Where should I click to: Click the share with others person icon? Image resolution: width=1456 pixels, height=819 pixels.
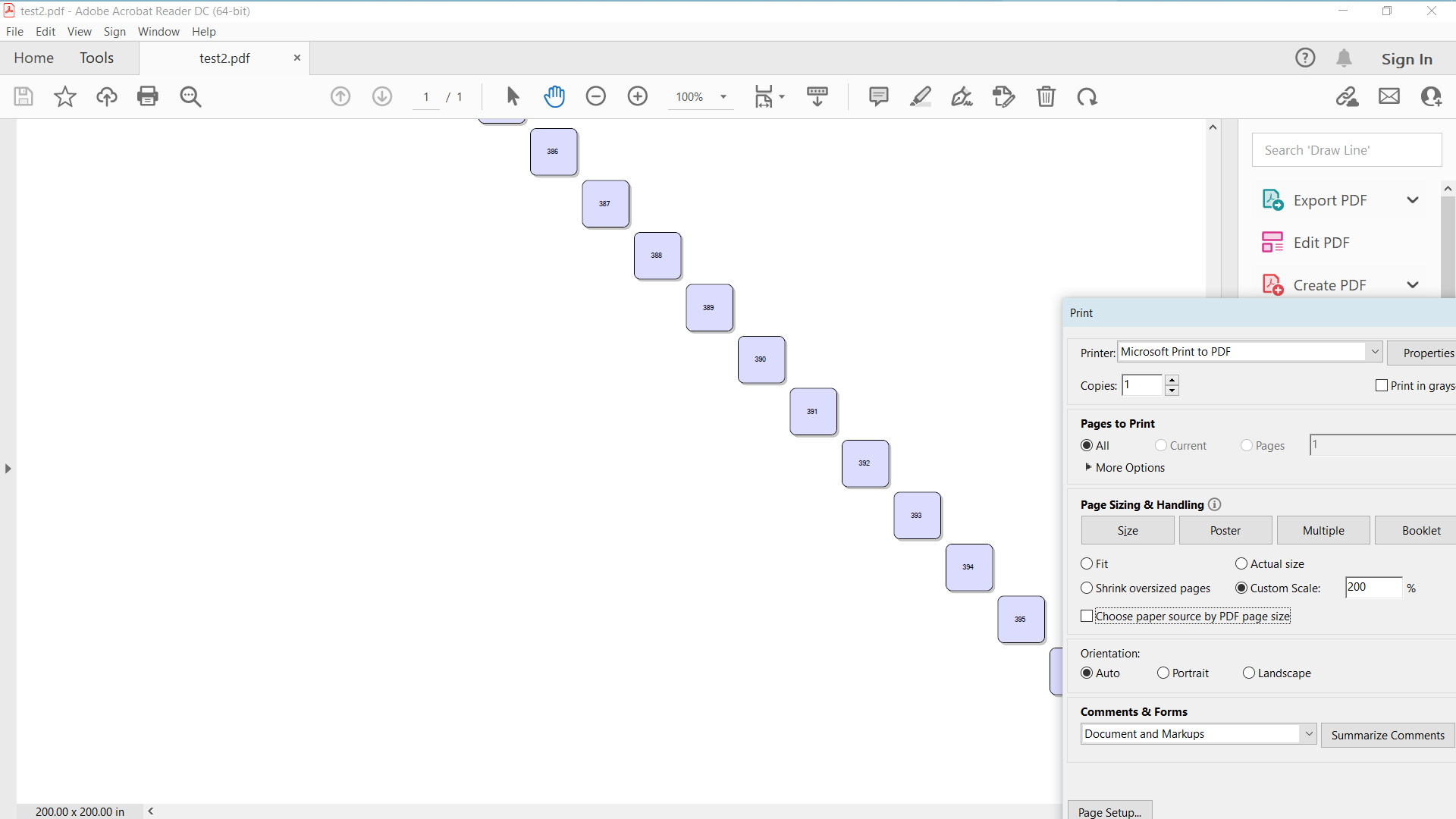point(1431,96)
